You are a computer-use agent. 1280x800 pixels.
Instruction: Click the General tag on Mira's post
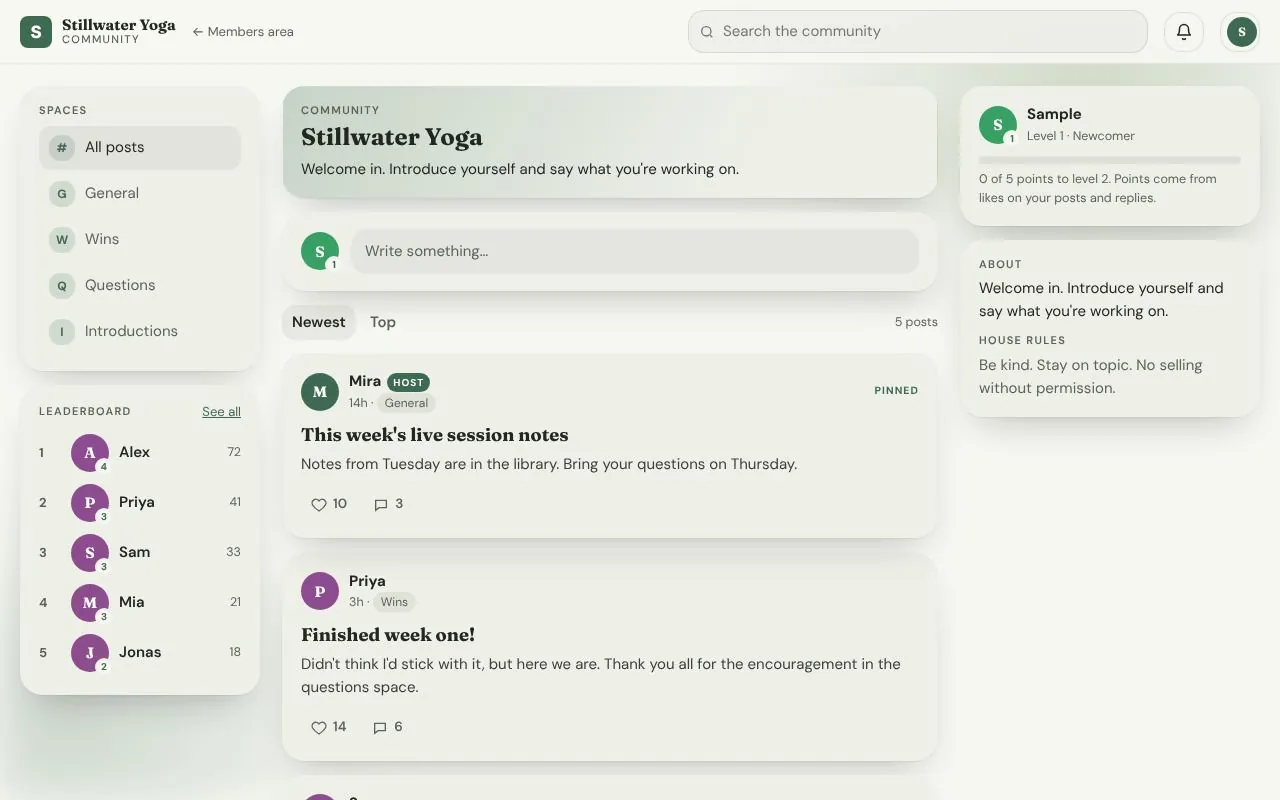pos(407,403)
